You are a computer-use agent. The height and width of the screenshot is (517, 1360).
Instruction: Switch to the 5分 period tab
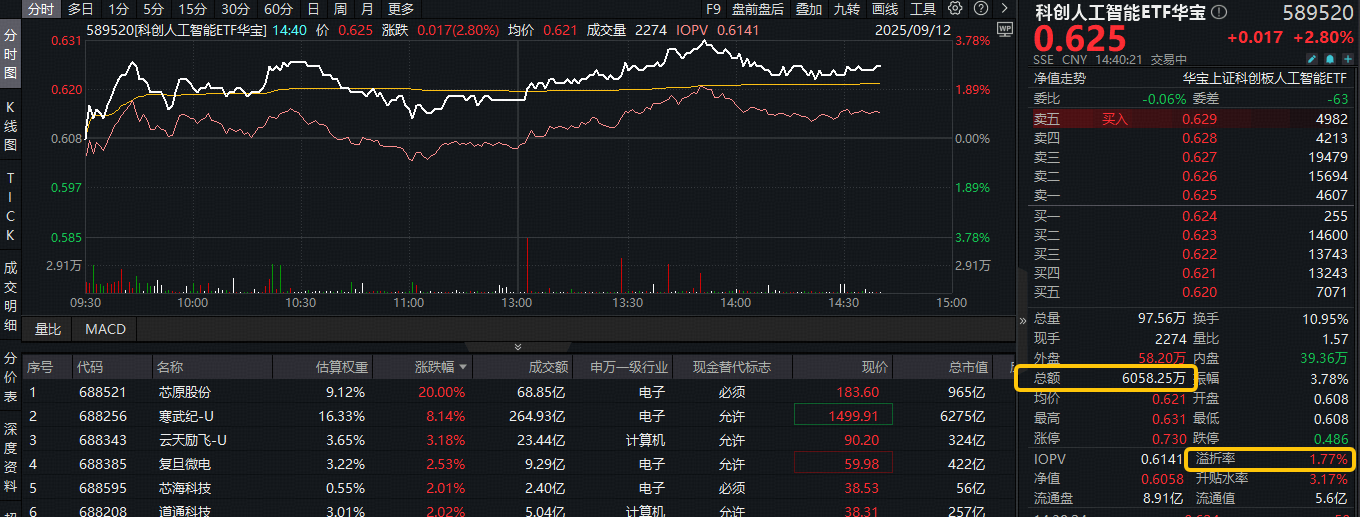tap(153, 9)
